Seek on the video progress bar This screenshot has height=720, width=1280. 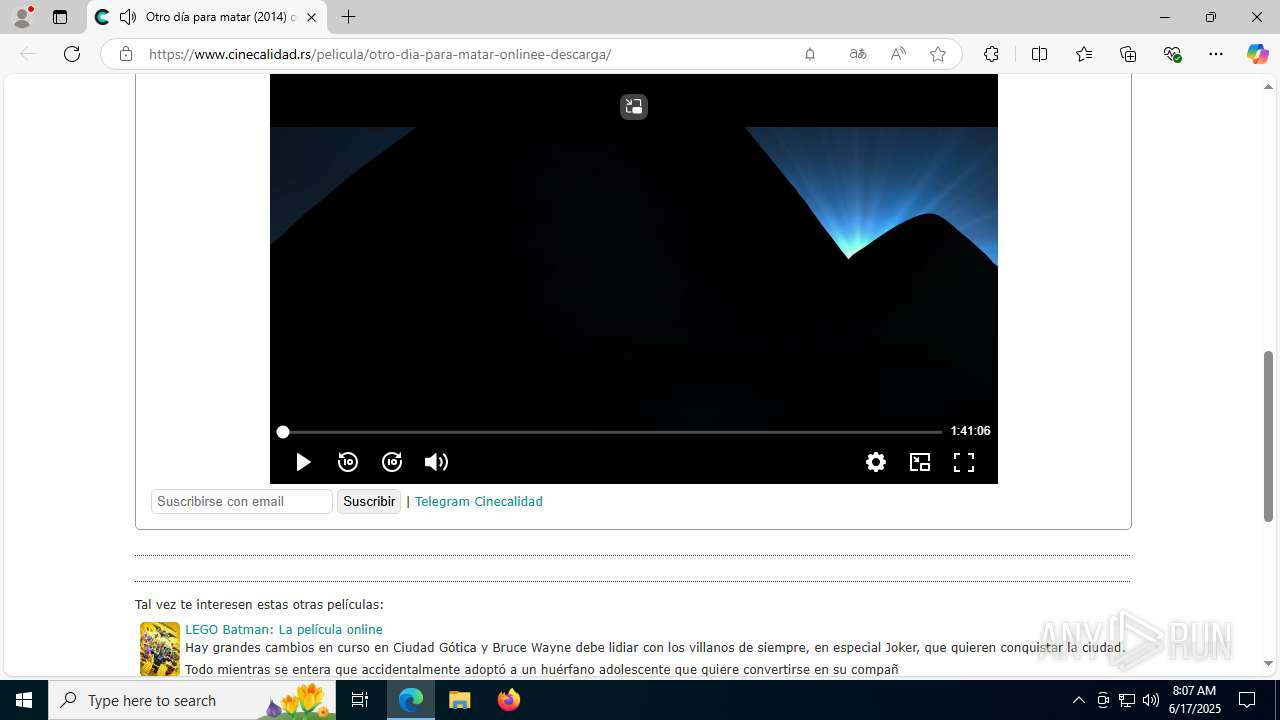click(610, 432)
